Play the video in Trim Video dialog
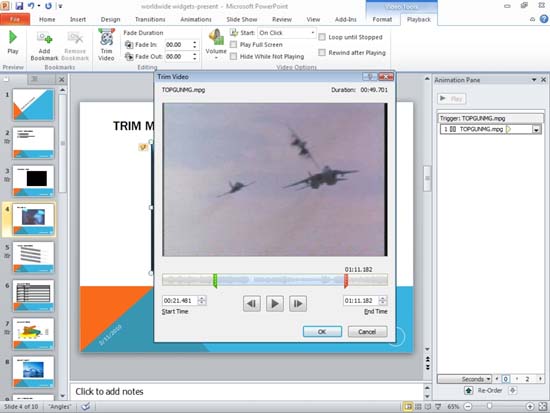Screen dimensions: 550x413 click(275, 304)
